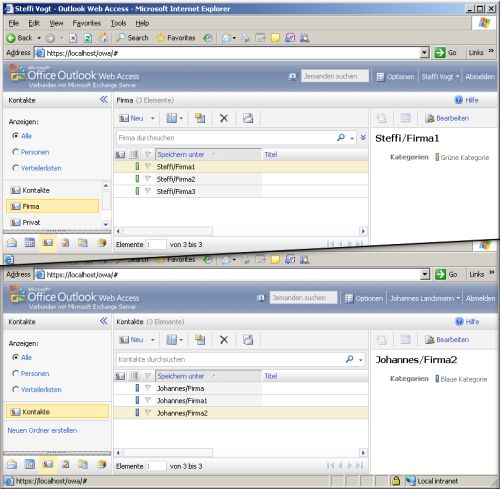Open Mail icon in Steffi Vogt navigation bar

[x=12, y=243]
